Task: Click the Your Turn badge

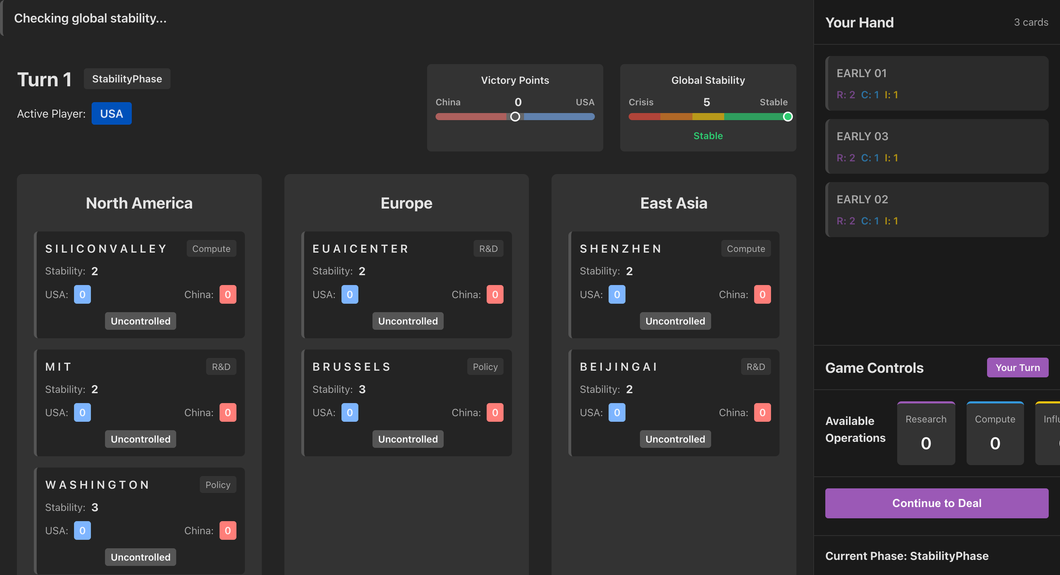Action: 1017,368
